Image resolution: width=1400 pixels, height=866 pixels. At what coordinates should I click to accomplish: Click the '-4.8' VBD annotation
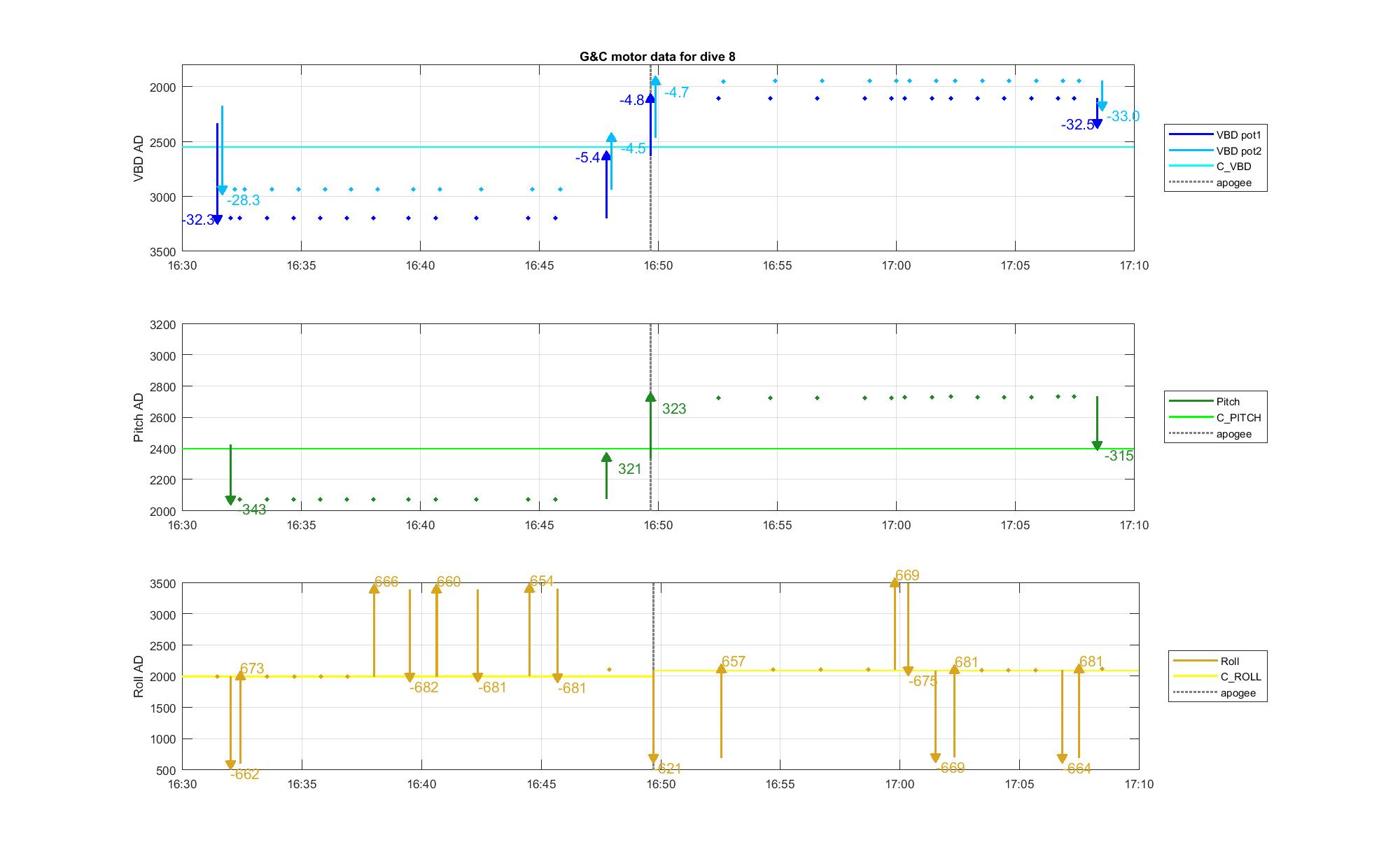pyautogui.click(x=632, y=100)
